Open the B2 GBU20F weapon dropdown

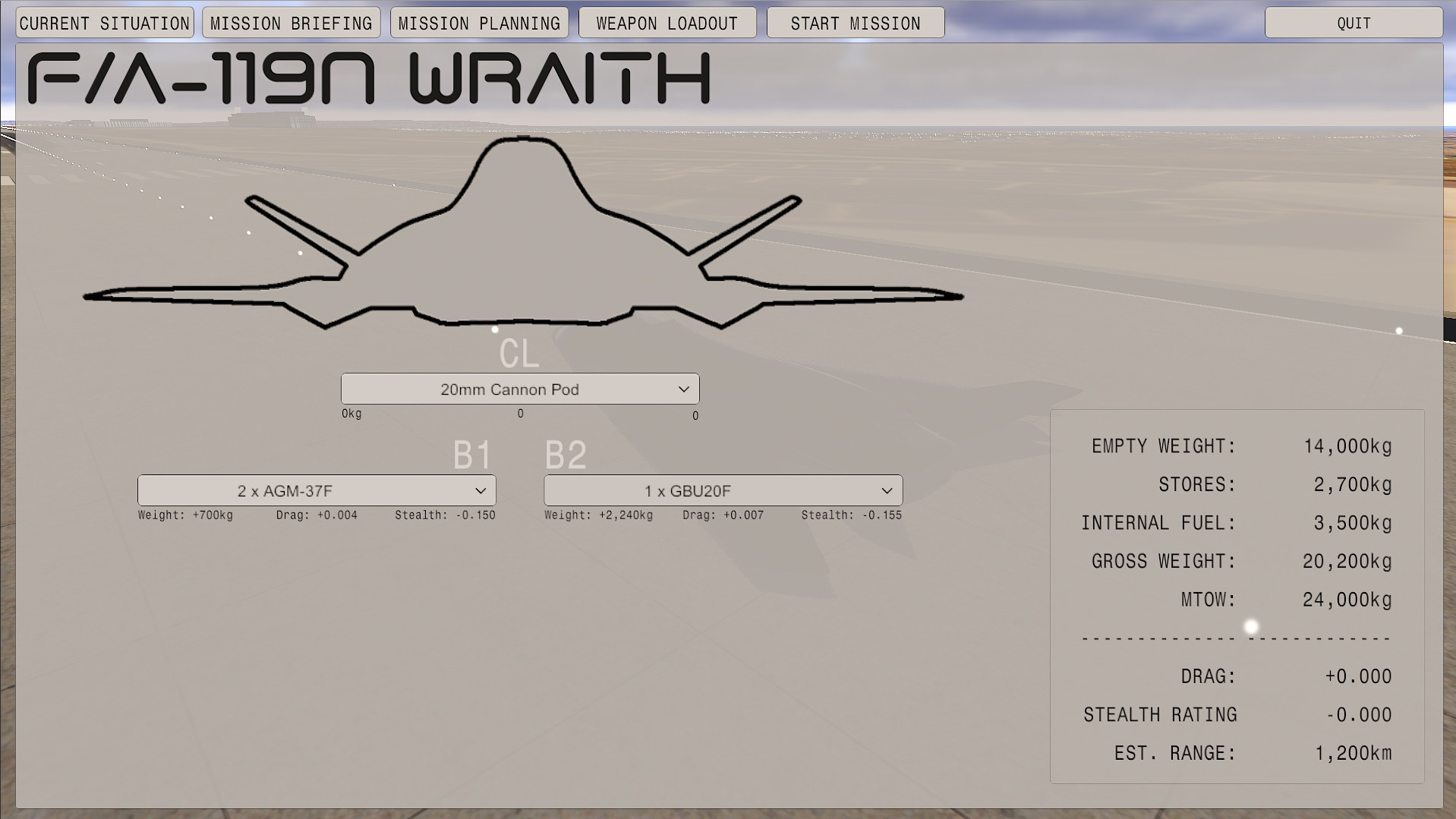(x=722, y=490)
